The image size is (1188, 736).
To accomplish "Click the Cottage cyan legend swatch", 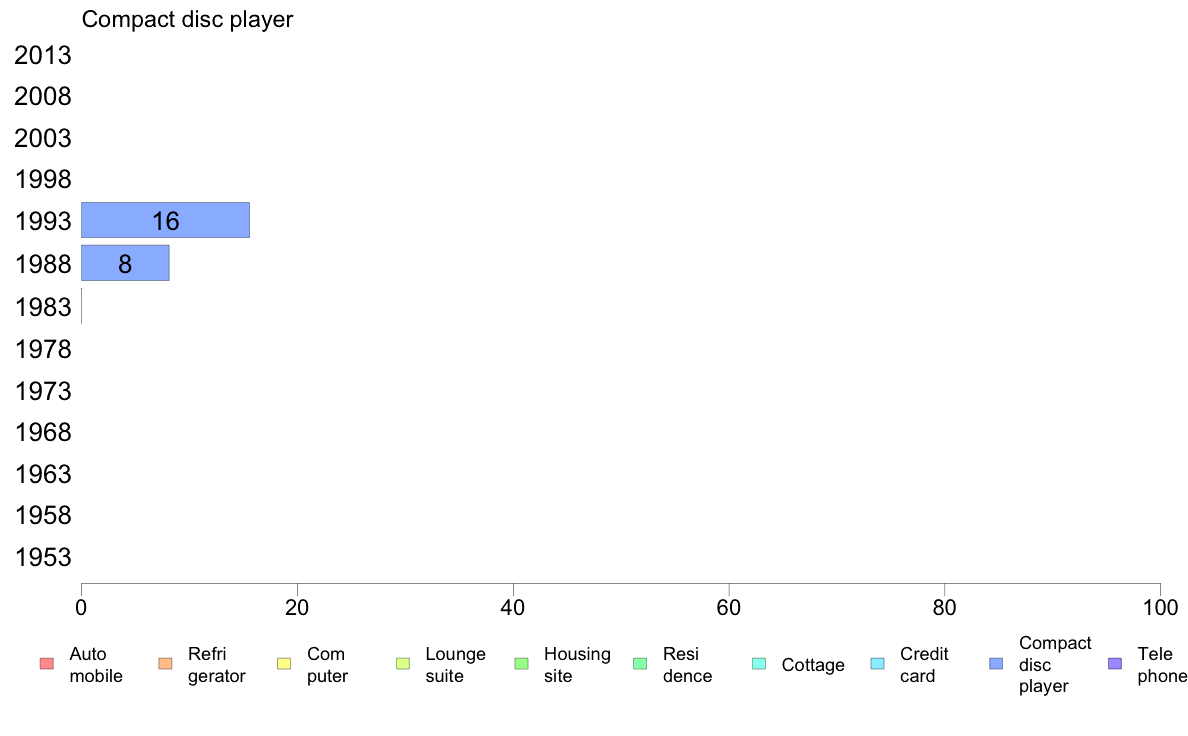I will tap(759, 664).
